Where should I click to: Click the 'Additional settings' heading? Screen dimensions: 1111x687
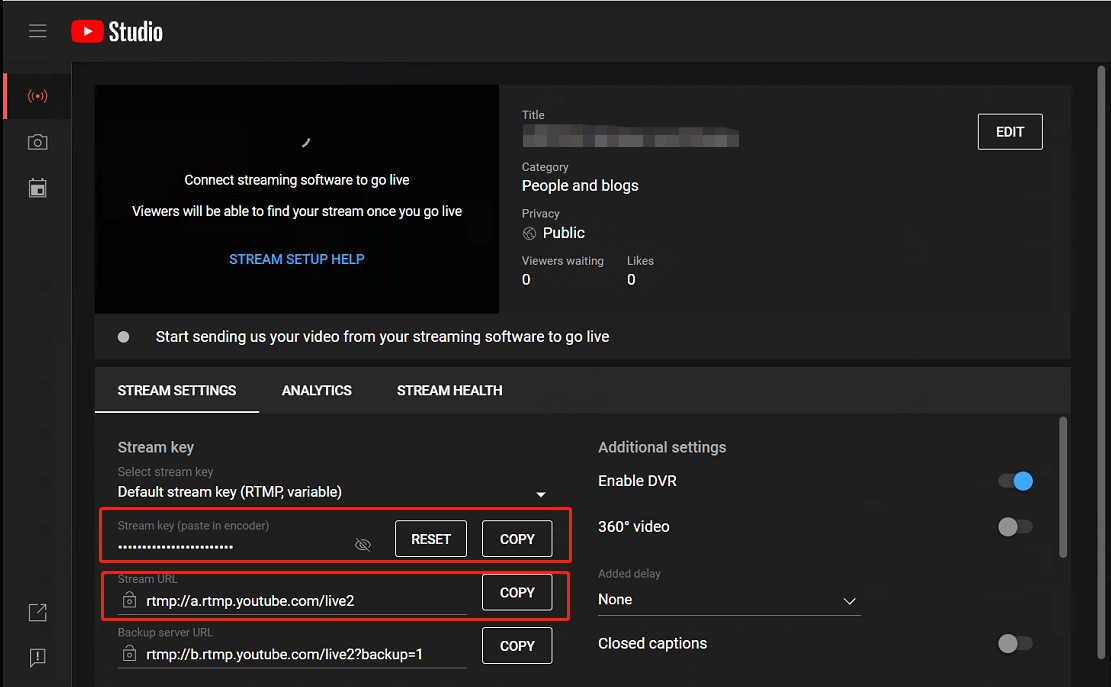tap(662, 447)
